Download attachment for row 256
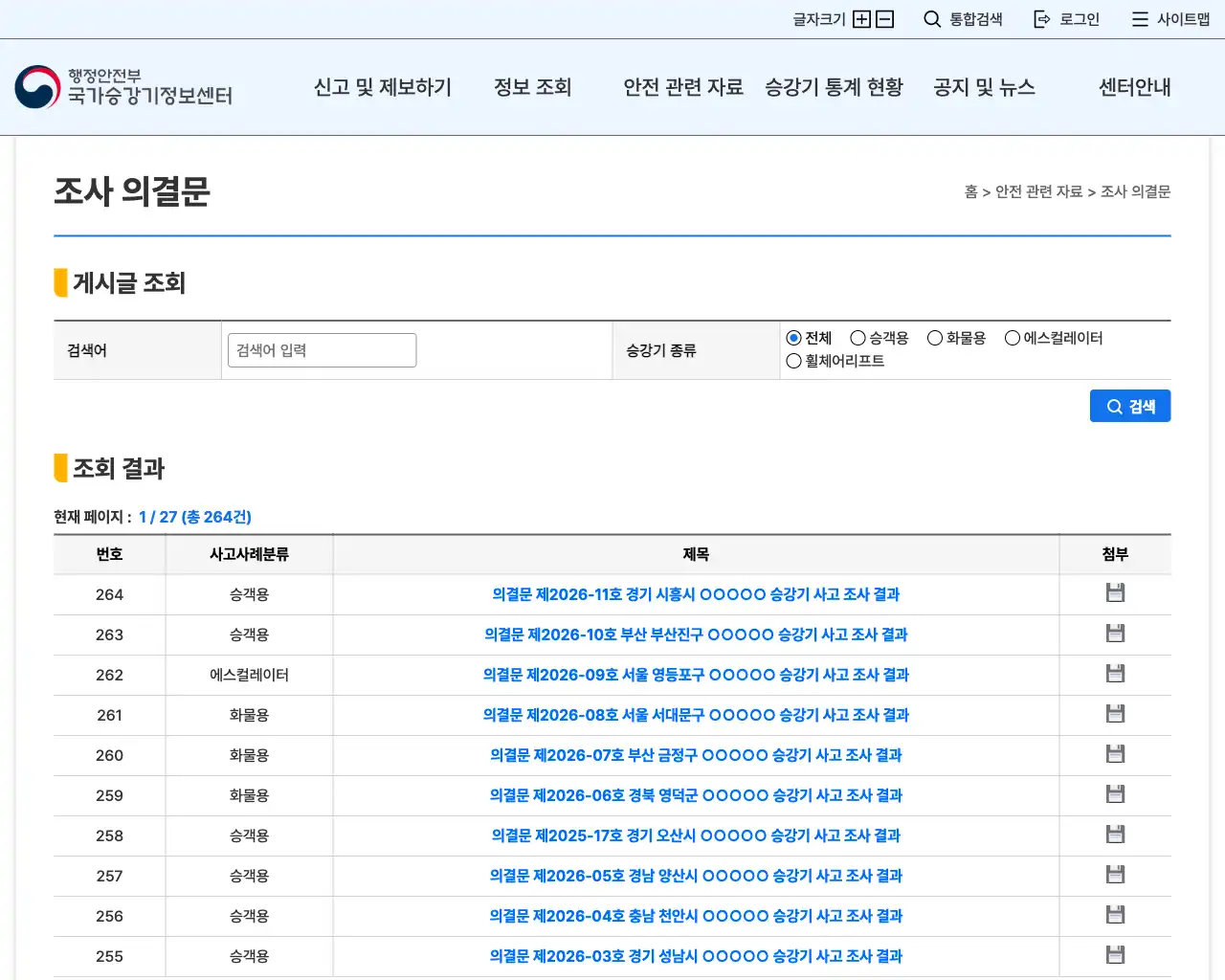This screenshot has height=980, width=1225. [x=1115, y=915]
